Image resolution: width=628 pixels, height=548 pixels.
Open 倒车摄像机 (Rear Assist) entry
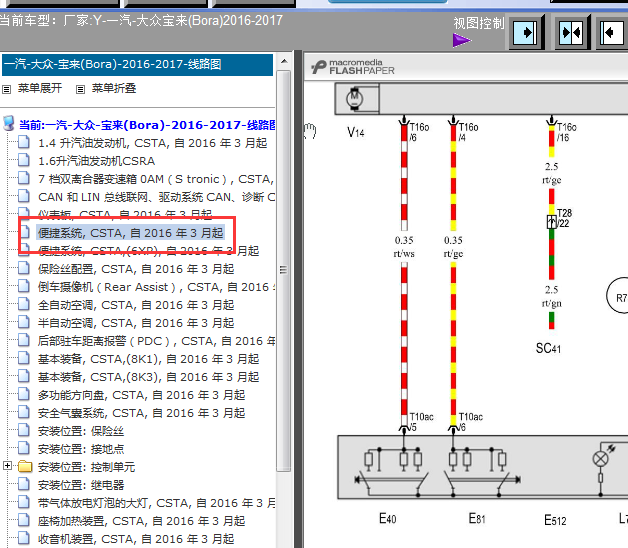coord(156,287)
